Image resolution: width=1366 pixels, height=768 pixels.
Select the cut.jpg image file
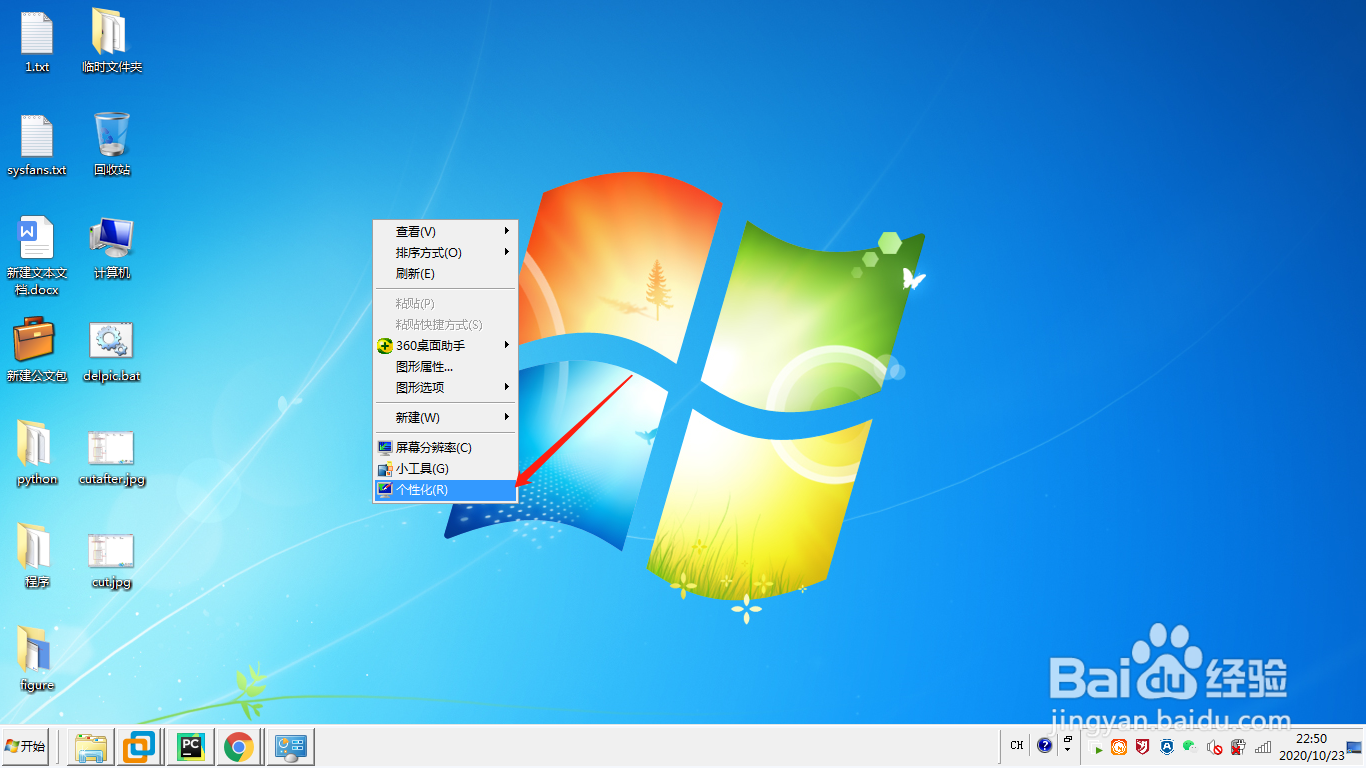(x=111, y=561)
